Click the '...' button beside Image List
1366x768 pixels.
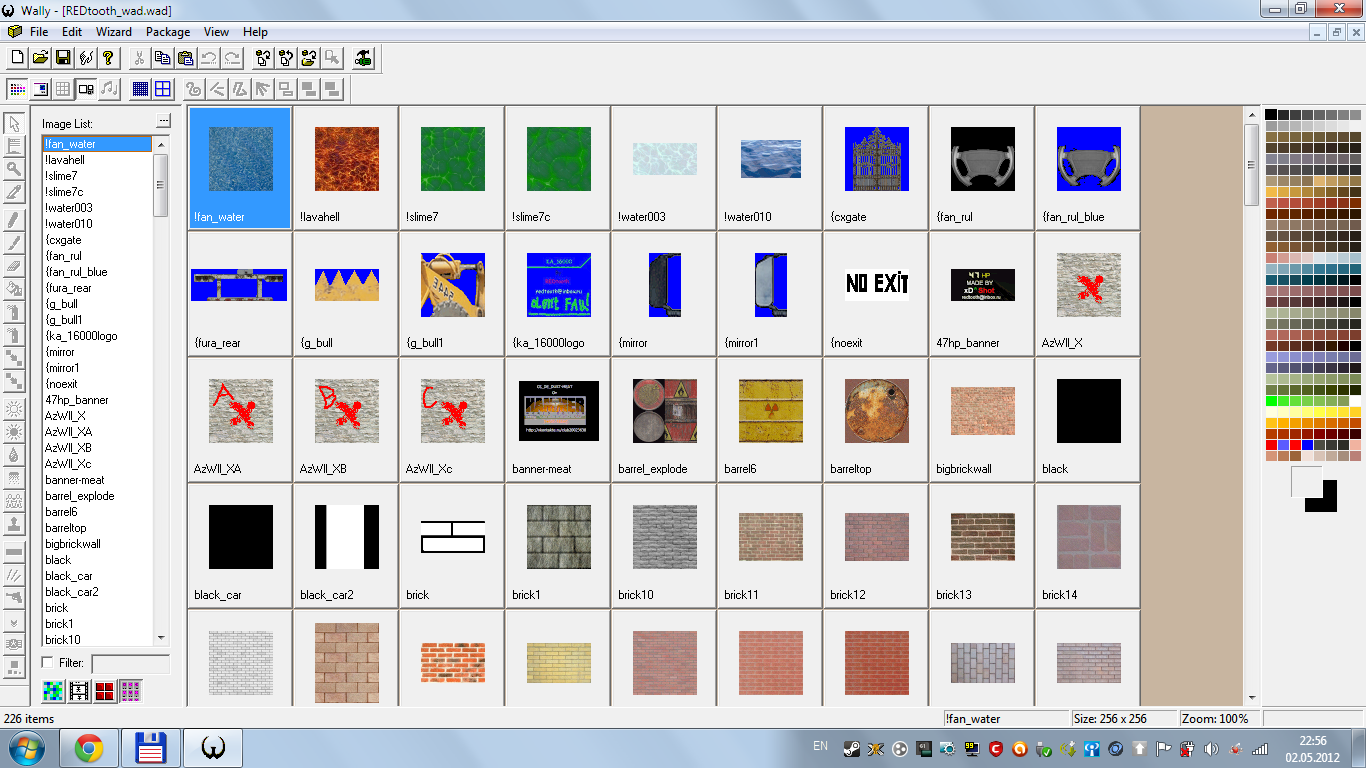tap(164, 122)
